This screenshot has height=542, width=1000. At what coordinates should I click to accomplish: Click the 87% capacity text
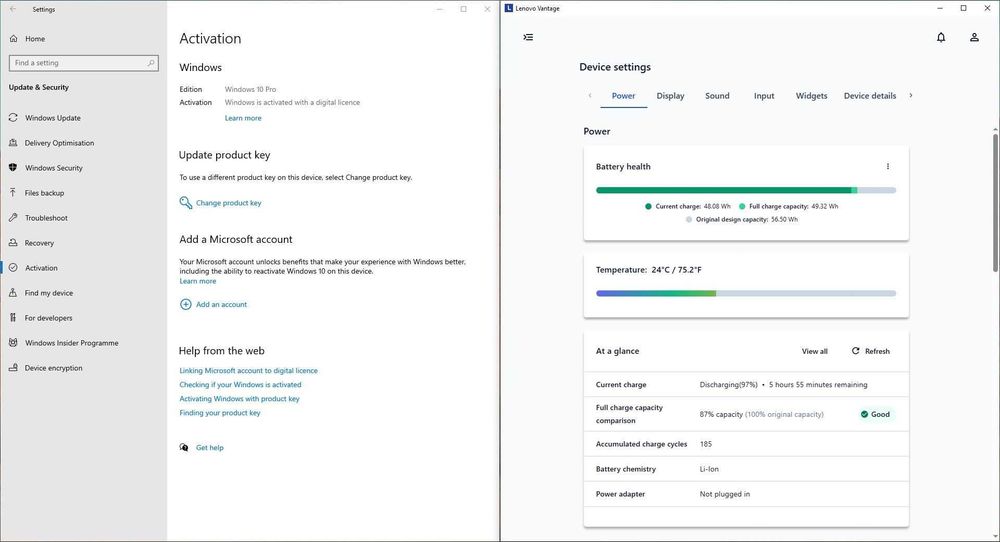coord(721,414)
